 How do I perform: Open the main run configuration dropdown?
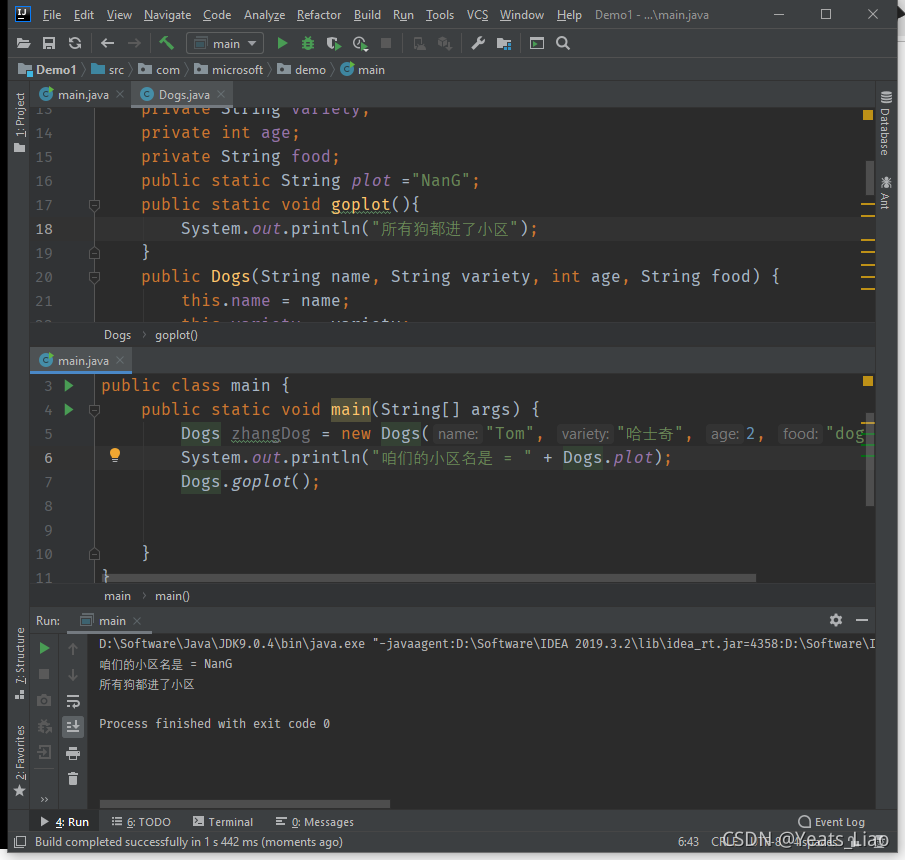point(225,43)
